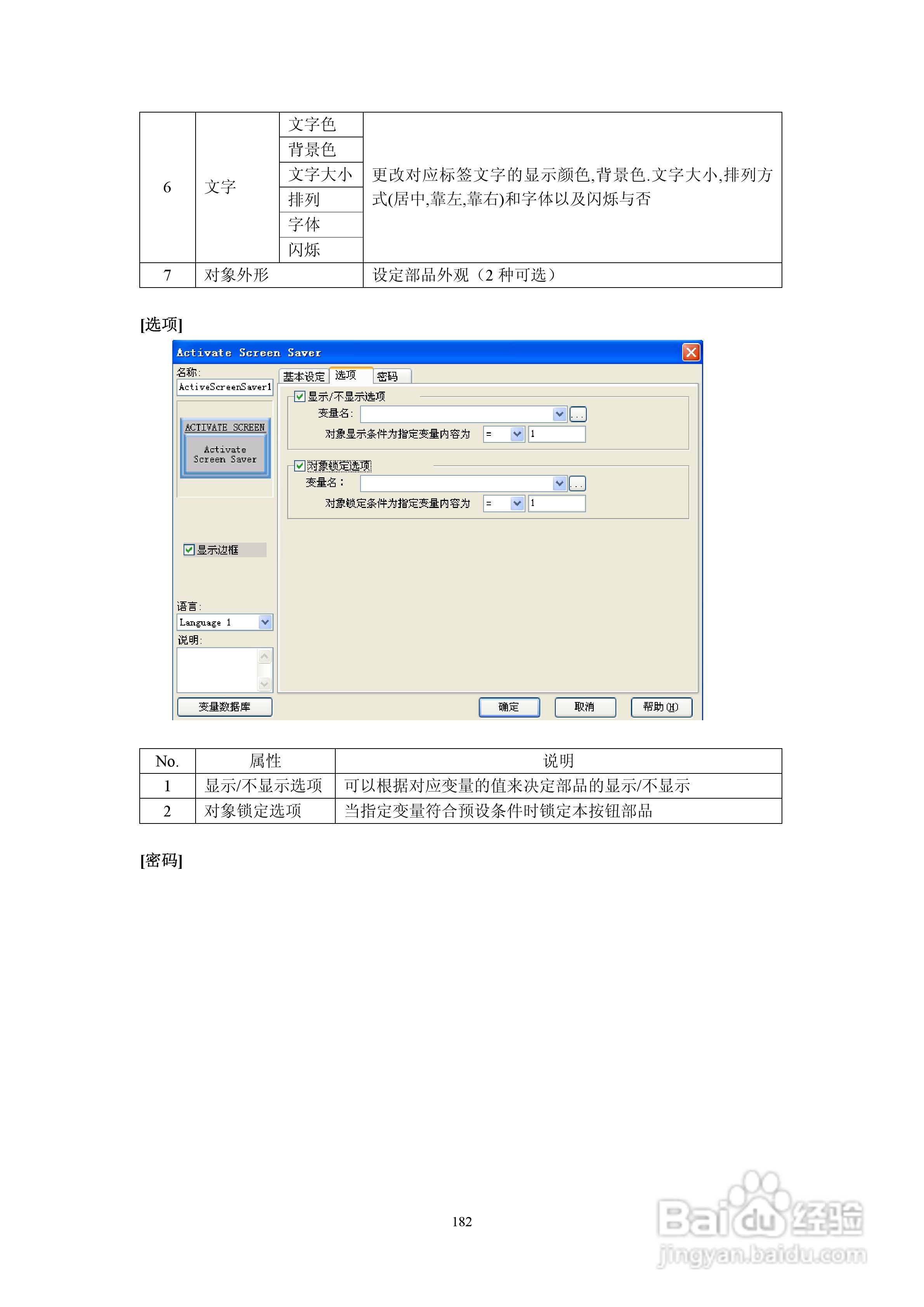Click the browse button beside display variable name
The width and height of the screenshot is (924, 1307).
(x=578, y=414)
